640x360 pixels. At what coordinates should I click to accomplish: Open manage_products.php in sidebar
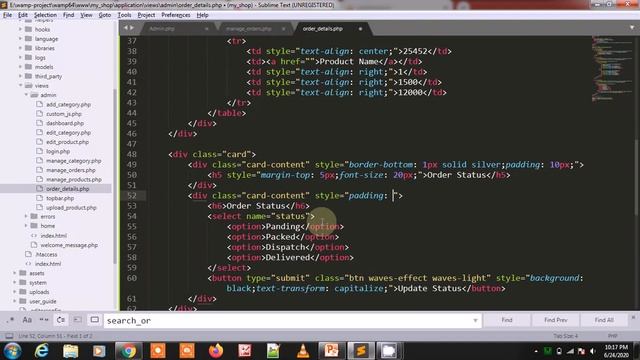click(74, 180)
